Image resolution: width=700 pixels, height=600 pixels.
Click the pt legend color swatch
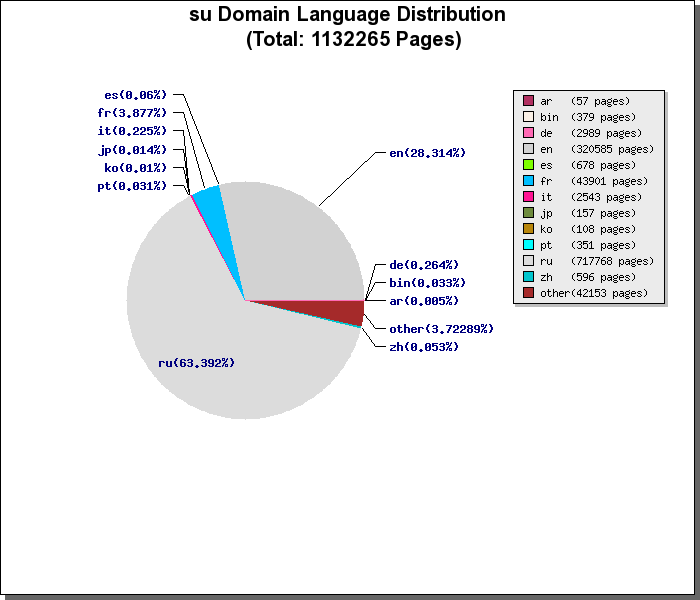pyautogui.click(x=528, y=245)
